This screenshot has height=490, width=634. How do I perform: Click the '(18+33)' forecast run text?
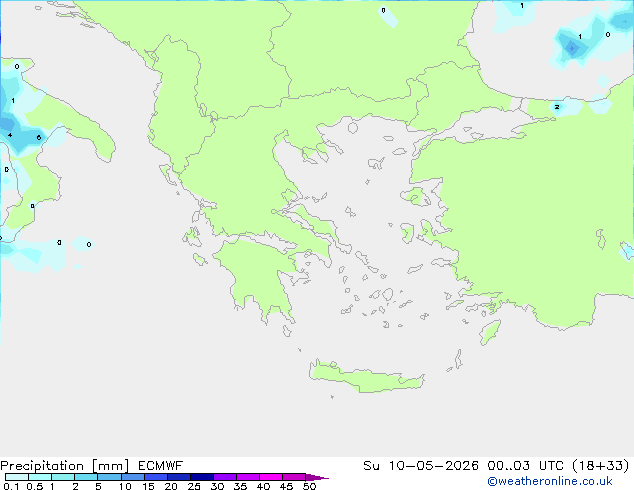(601, 466)
